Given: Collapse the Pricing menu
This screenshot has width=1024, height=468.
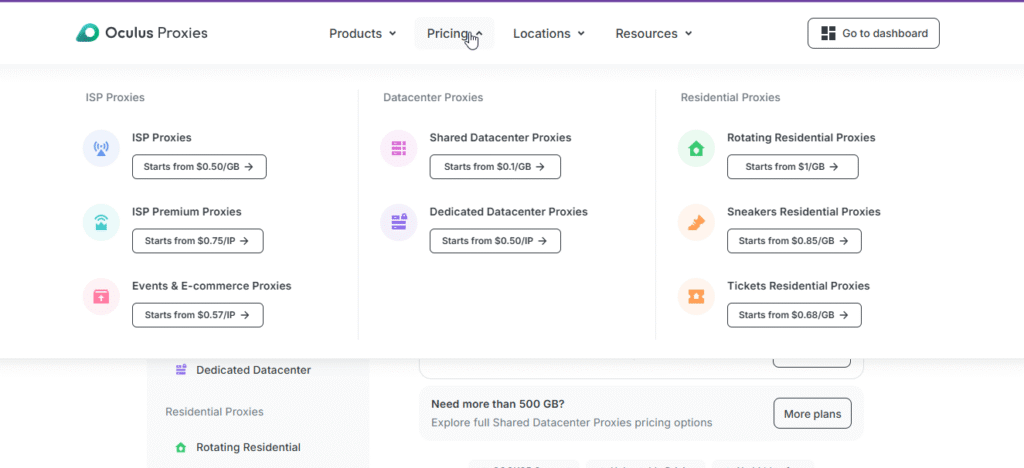Looking at the screenshot, I should tap(455, 33).
